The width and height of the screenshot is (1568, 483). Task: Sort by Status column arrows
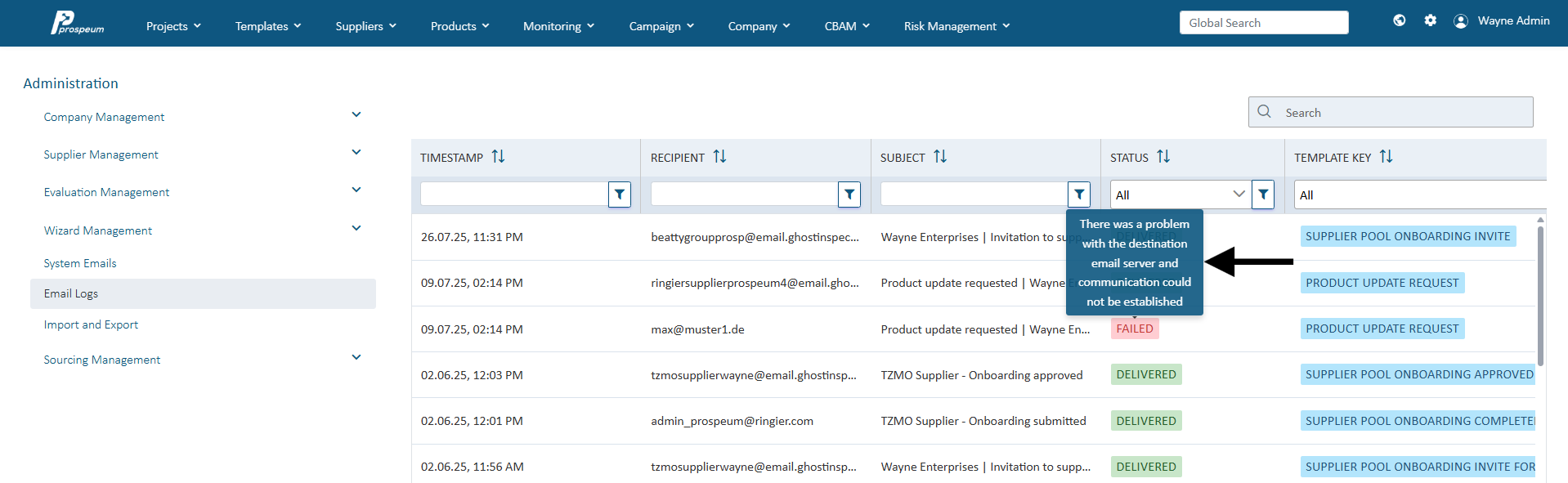pyautogui.click(x=1163, y=156)
